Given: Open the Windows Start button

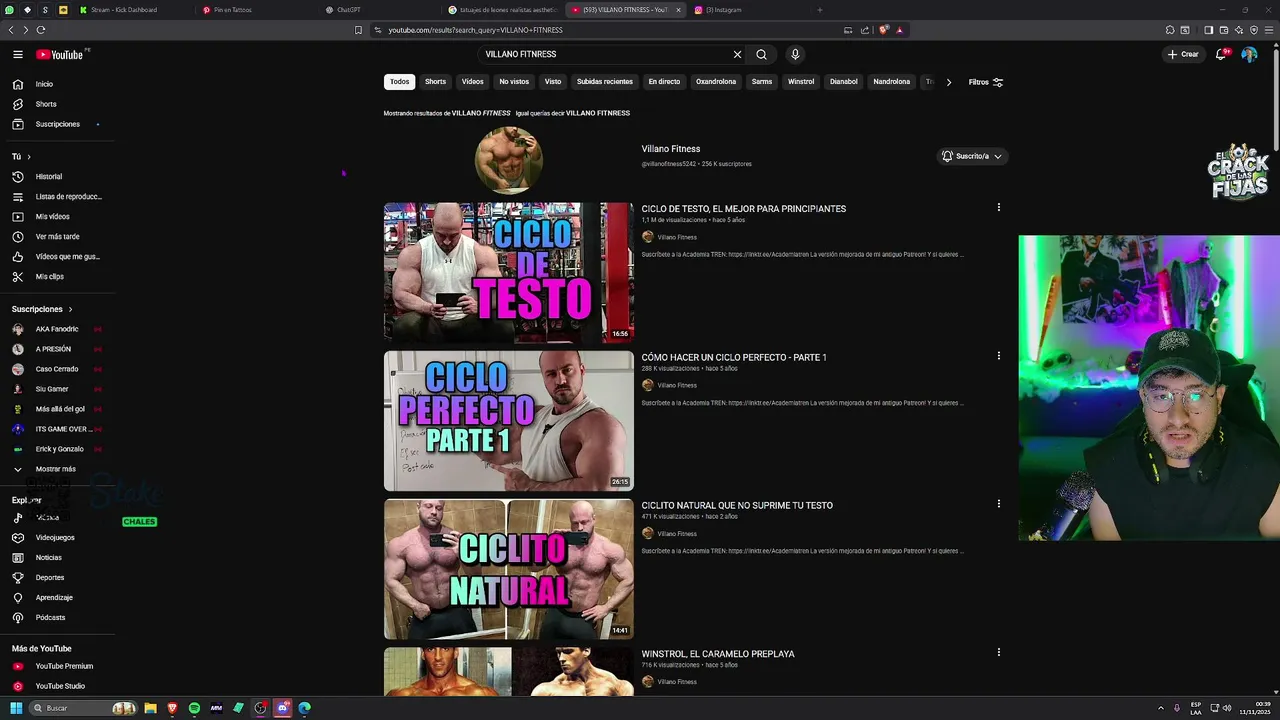Looking at the screenshot, I should tap(16, 708).
